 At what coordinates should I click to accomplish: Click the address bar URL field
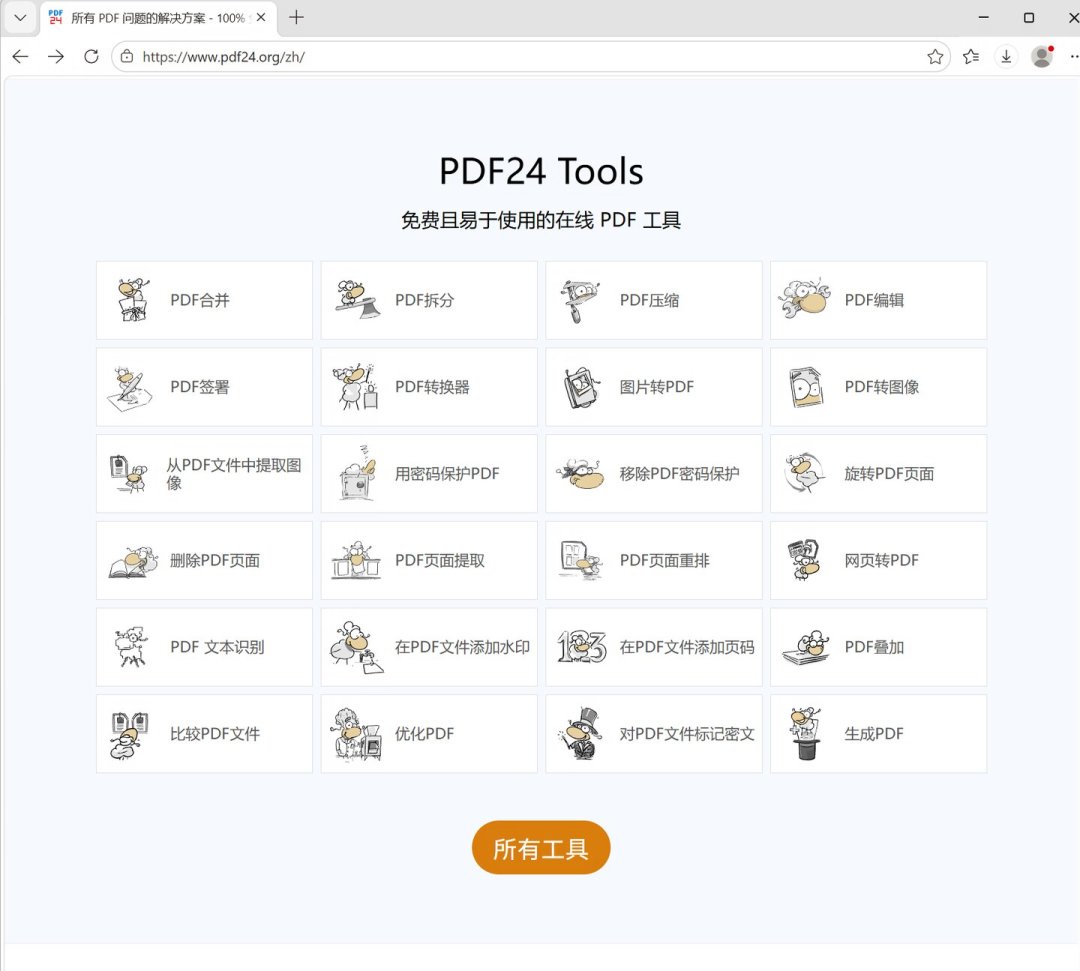click(530, 56)
